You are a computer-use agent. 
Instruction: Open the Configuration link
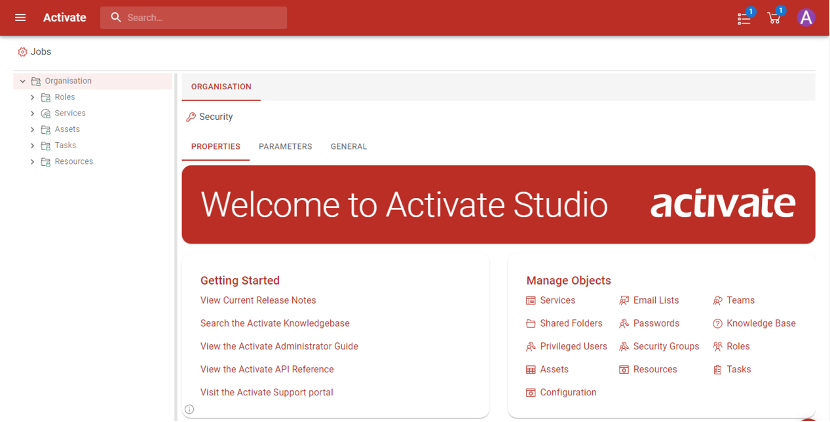[x=568, y=392]
